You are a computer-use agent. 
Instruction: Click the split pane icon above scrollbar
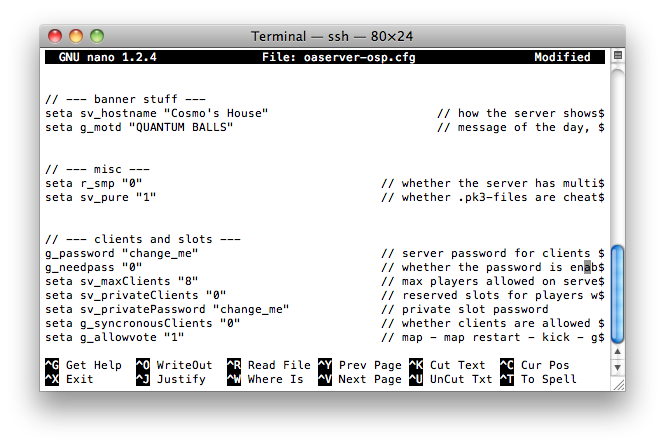pyautogui.click(x=618, y=55)
